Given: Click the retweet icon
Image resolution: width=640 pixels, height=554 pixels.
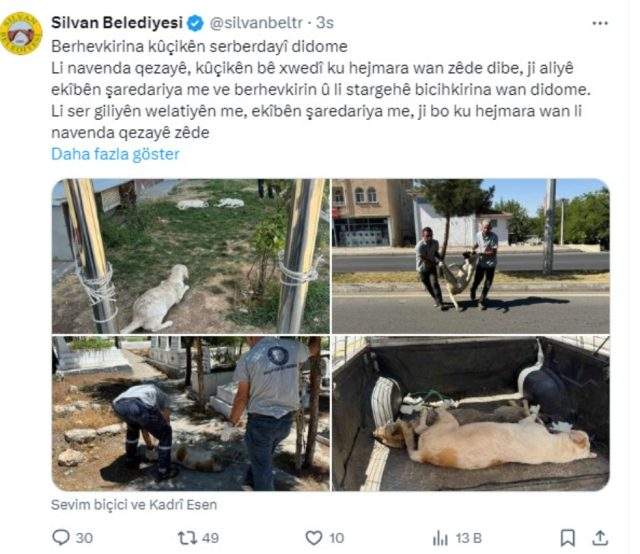Looking at the screenshot, I should [187, 537].
